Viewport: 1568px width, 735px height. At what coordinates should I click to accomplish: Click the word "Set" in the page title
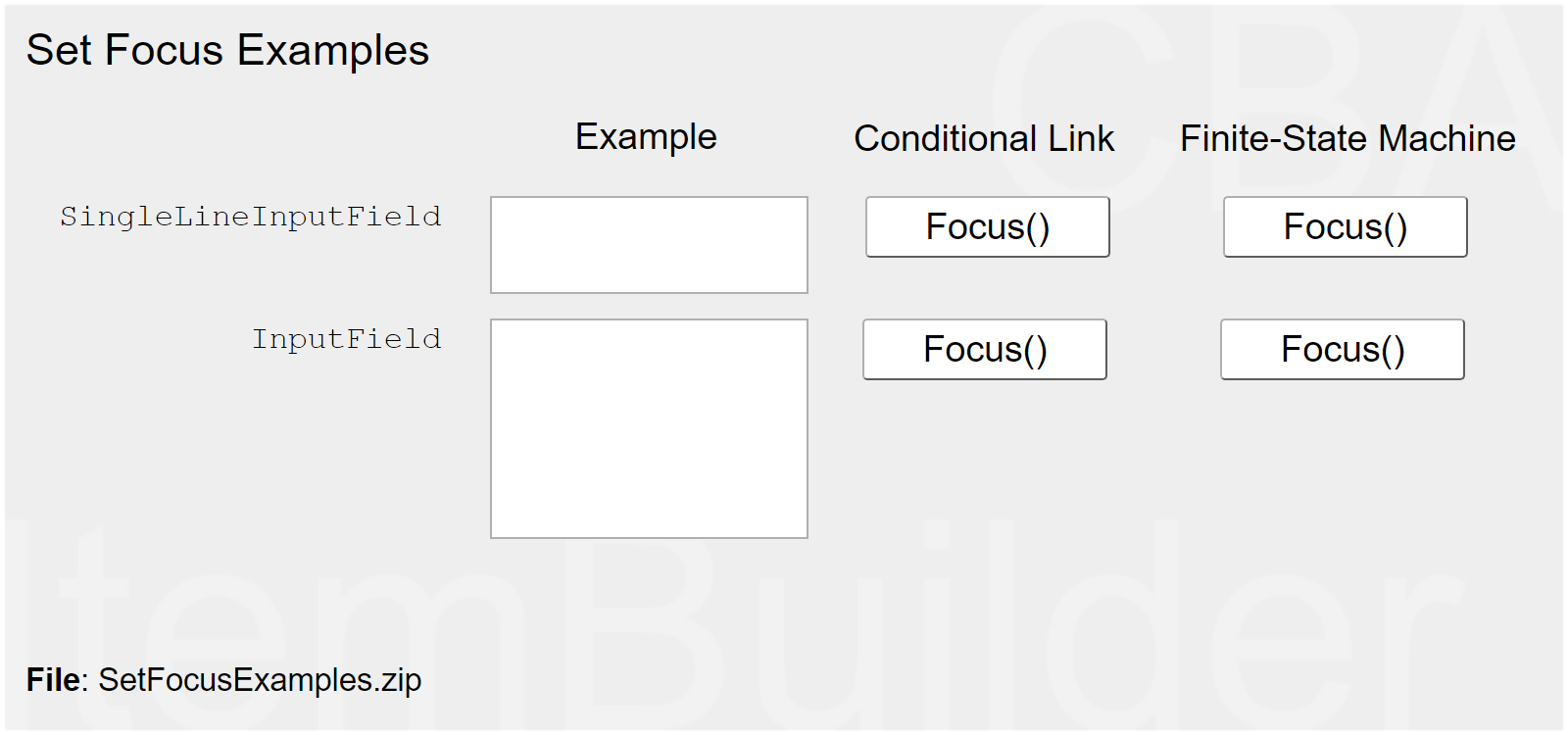(59, 51)
